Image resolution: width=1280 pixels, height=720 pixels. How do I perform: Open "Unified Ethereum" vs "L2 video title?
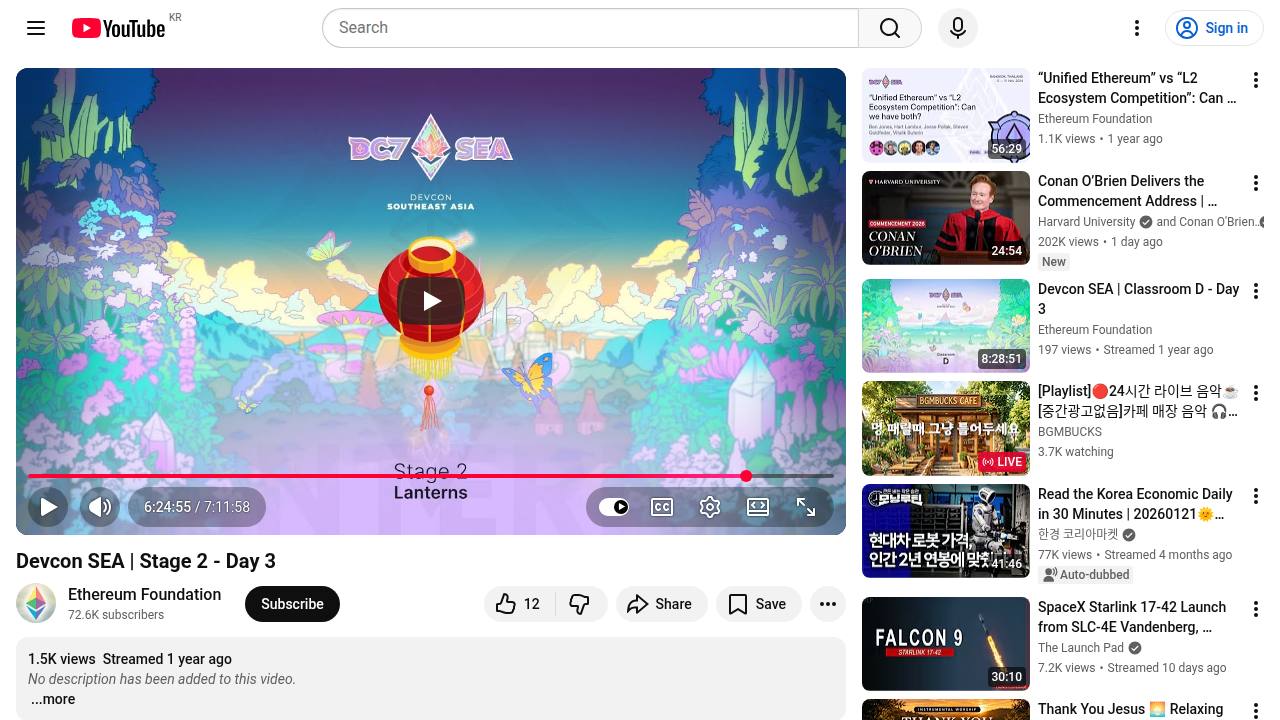[1137, 88]
